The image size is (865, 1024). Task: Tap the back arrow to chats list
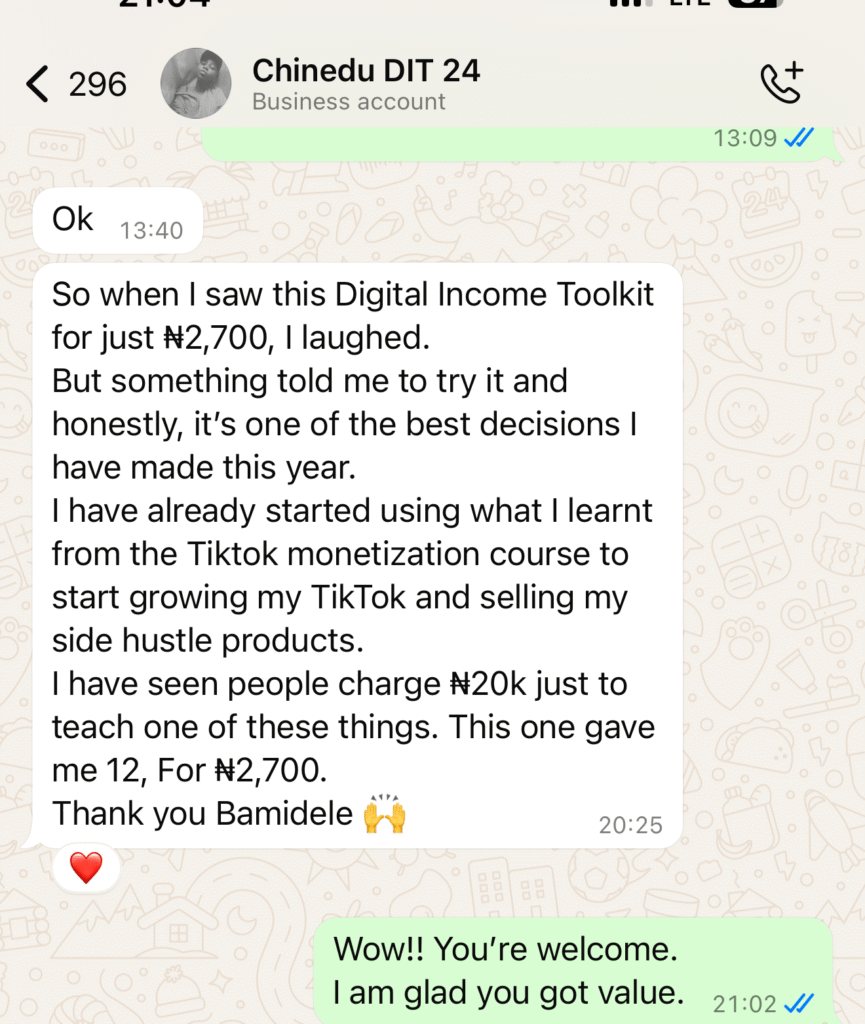(x=37, y=84)
